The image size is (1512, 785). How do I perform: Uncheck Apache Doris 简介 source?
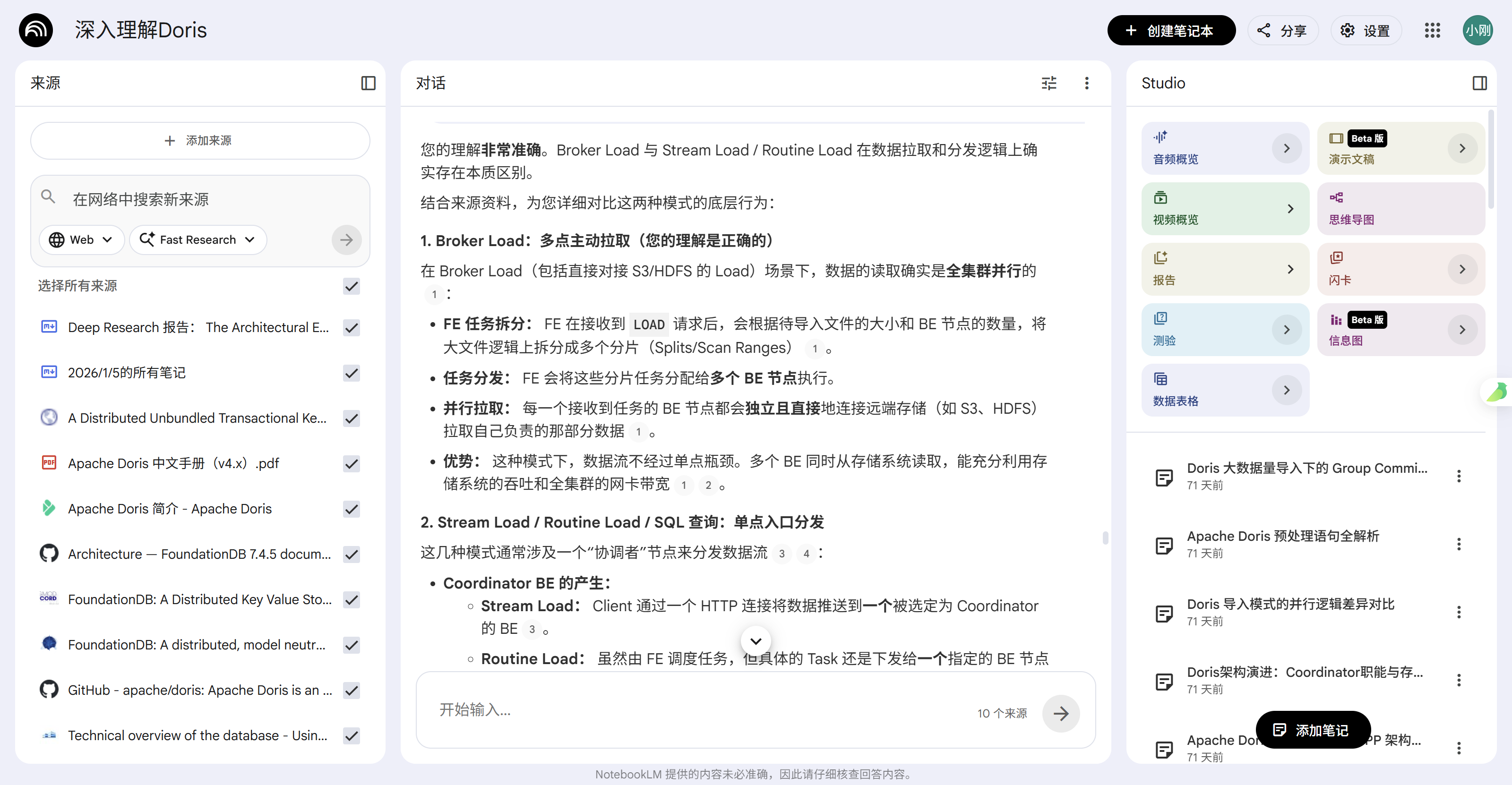click(352, 509)
